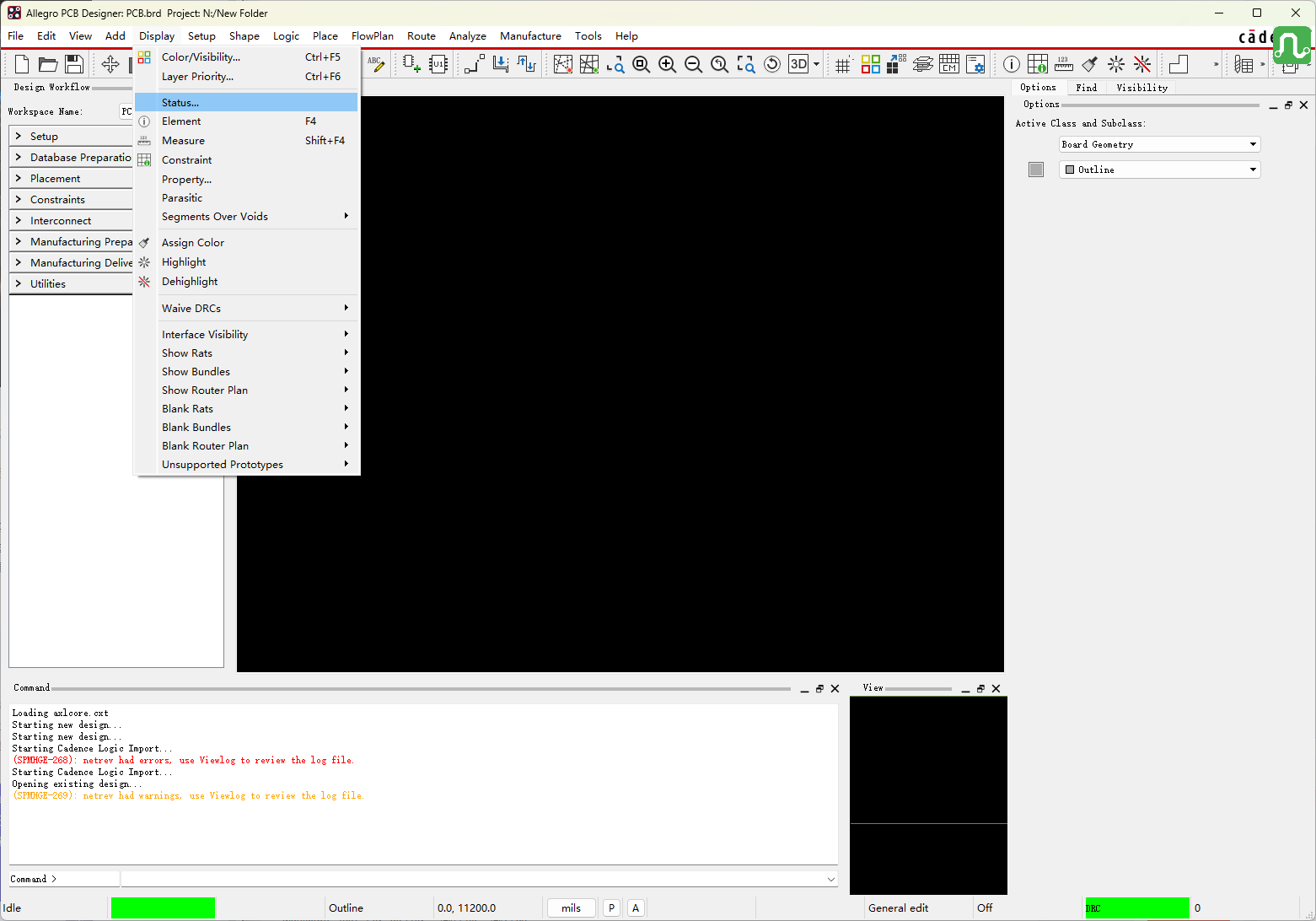This screenshot has width=1316, height=921.
Task: Click the green DRC status indicator
Action: click(x=1136, y=908)
